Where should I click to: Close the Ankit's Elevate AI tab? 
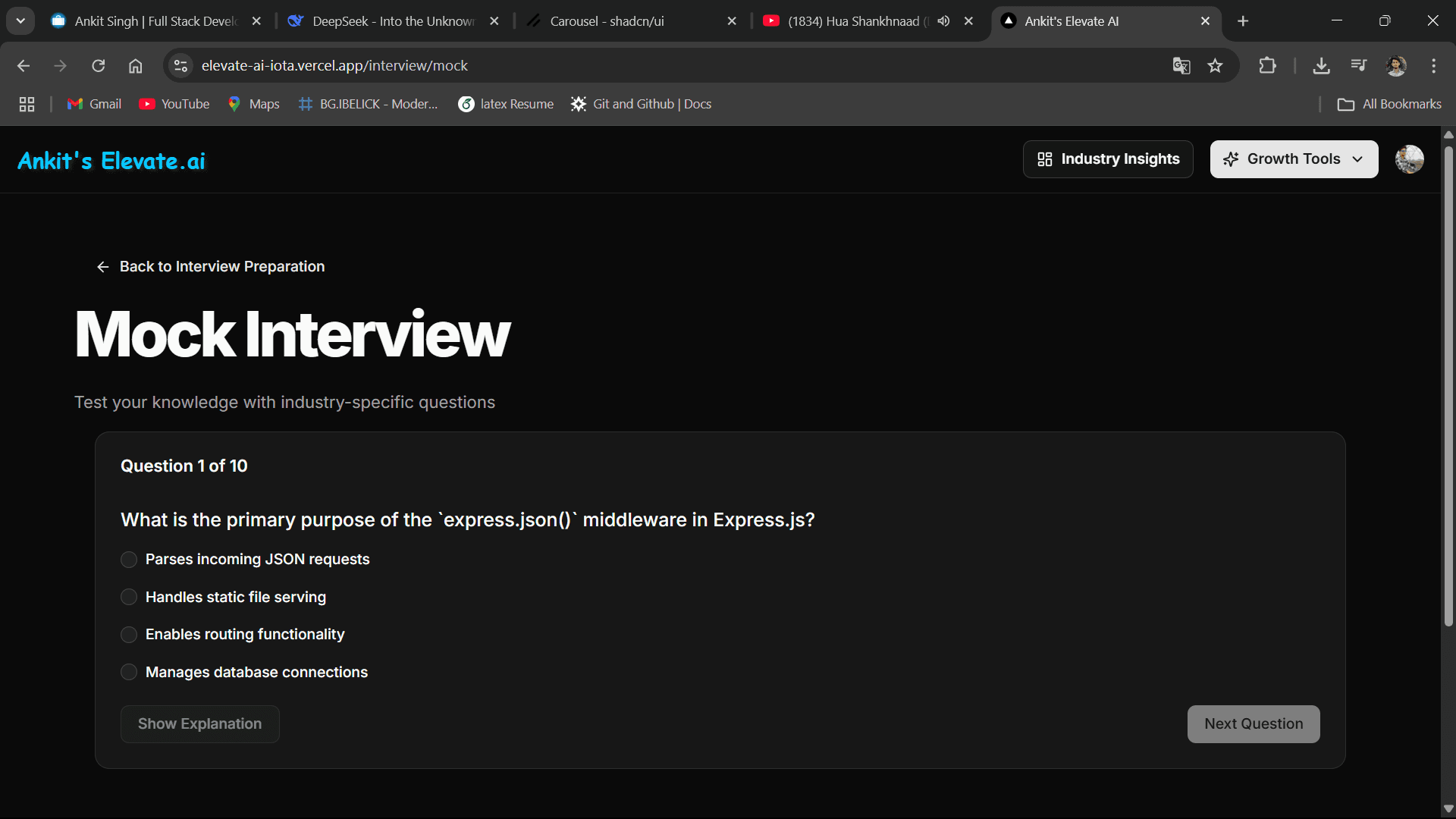pyautogui.click(x=1205, y=21)
